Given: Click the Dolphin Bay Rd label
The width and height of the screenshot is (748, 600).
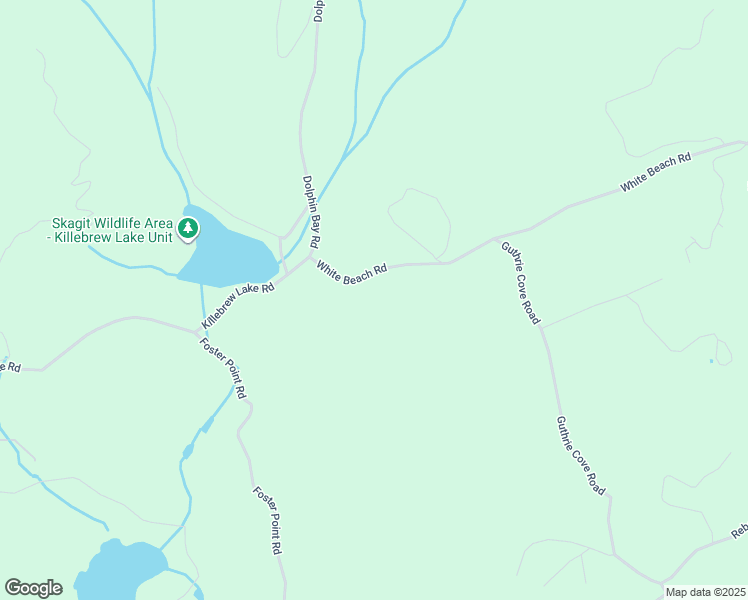Looking at the screenshot, I should pyautogui.click(x=311, y=212).
